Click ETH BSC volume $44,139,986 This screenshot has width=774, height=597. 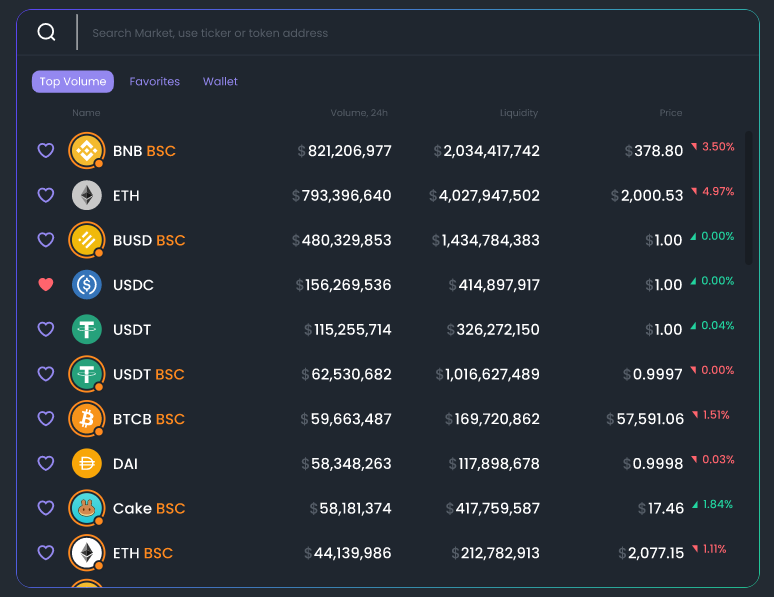click(x=348, y=553)
